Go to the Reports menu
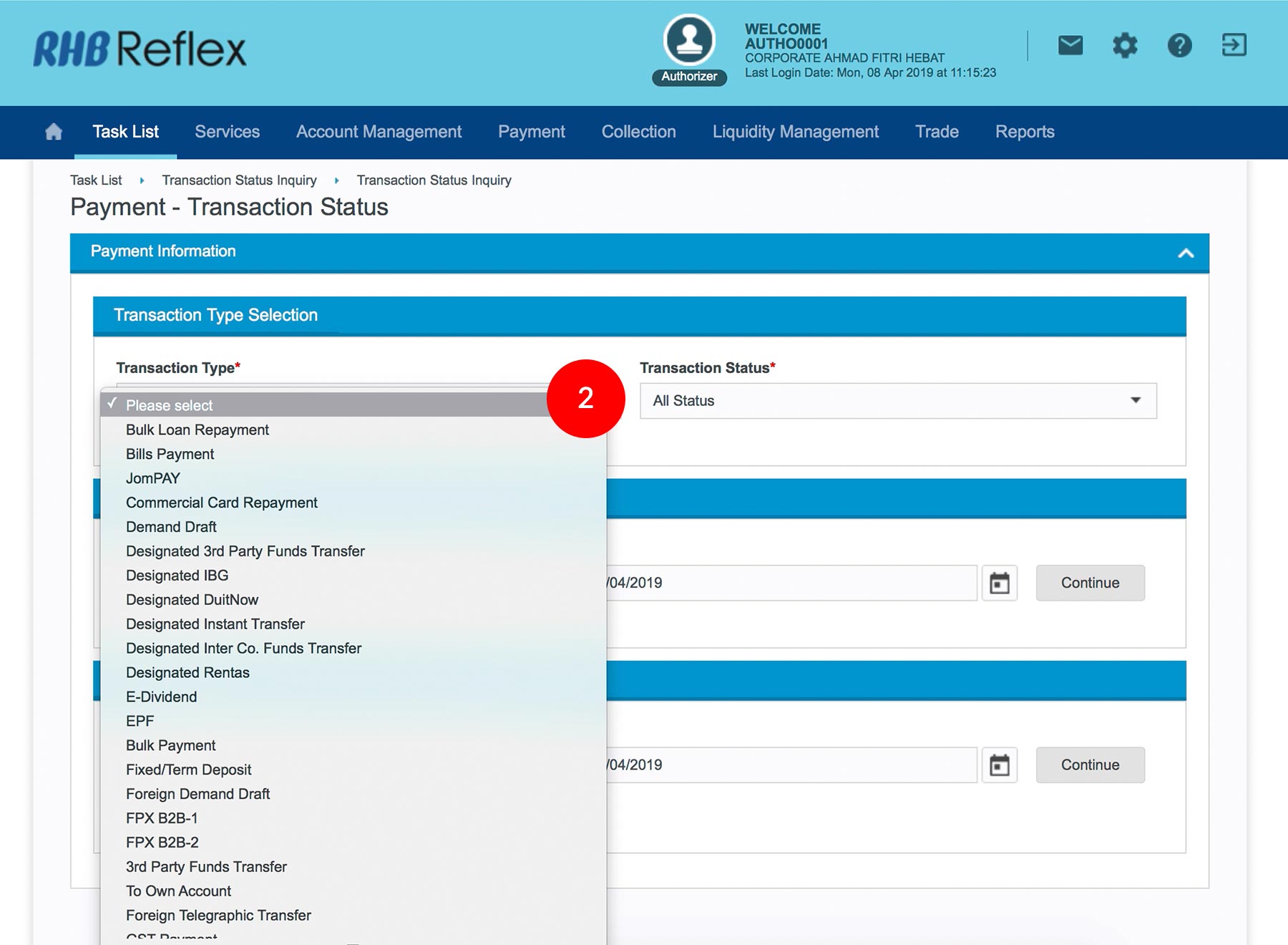Image resolution: width=1288 pixels, height=945 pixels. point(1024,132)
